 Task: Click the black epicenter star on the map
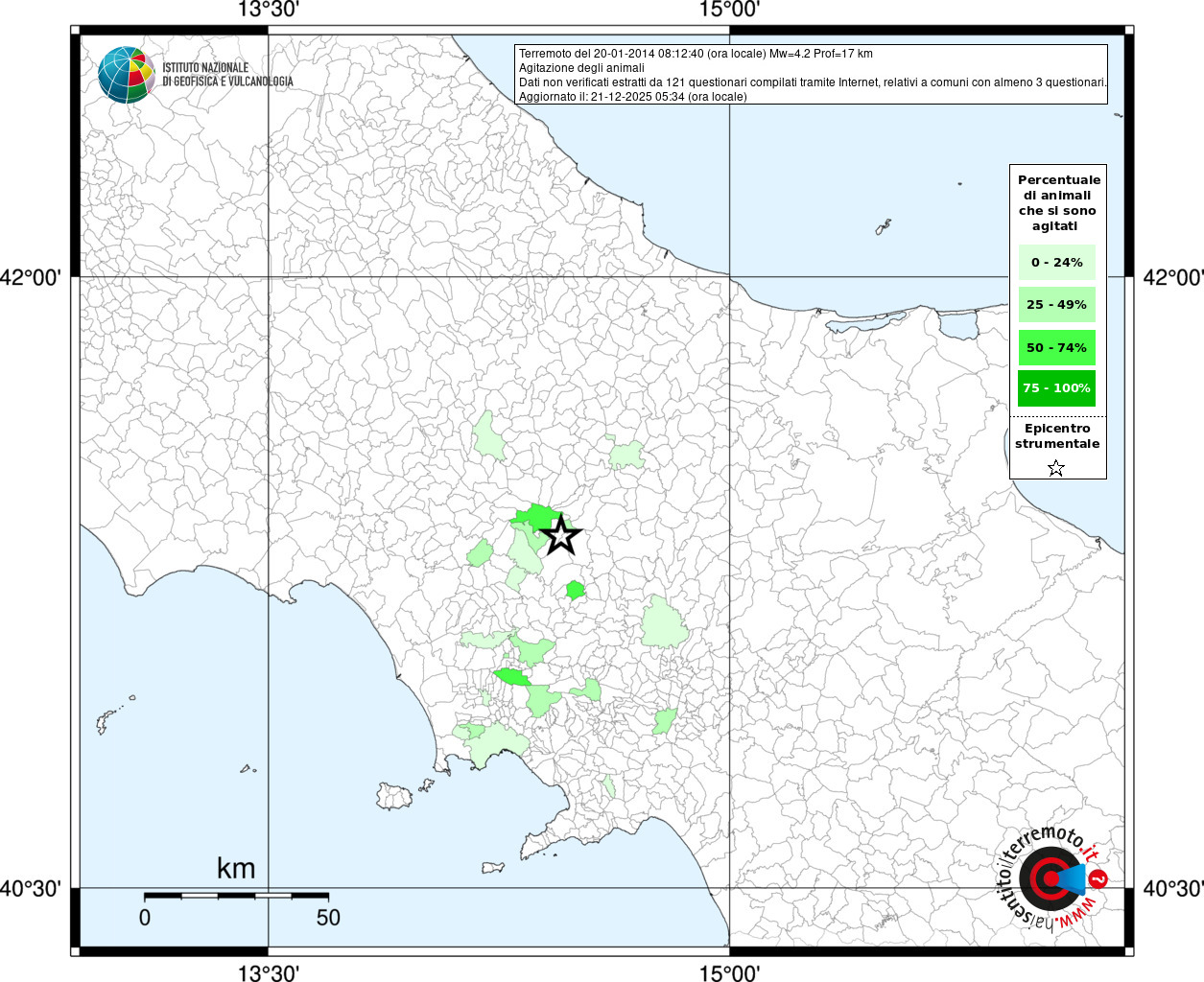561,536
